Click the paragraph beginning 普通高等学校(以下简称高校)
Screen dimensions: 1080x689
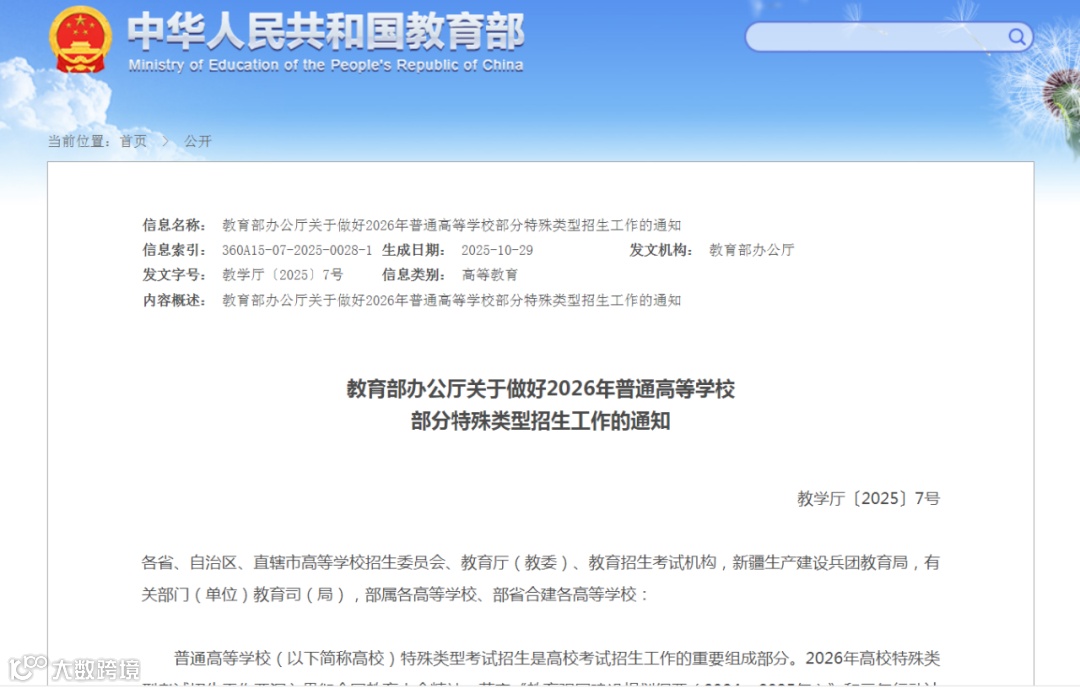tap(557, 658)
